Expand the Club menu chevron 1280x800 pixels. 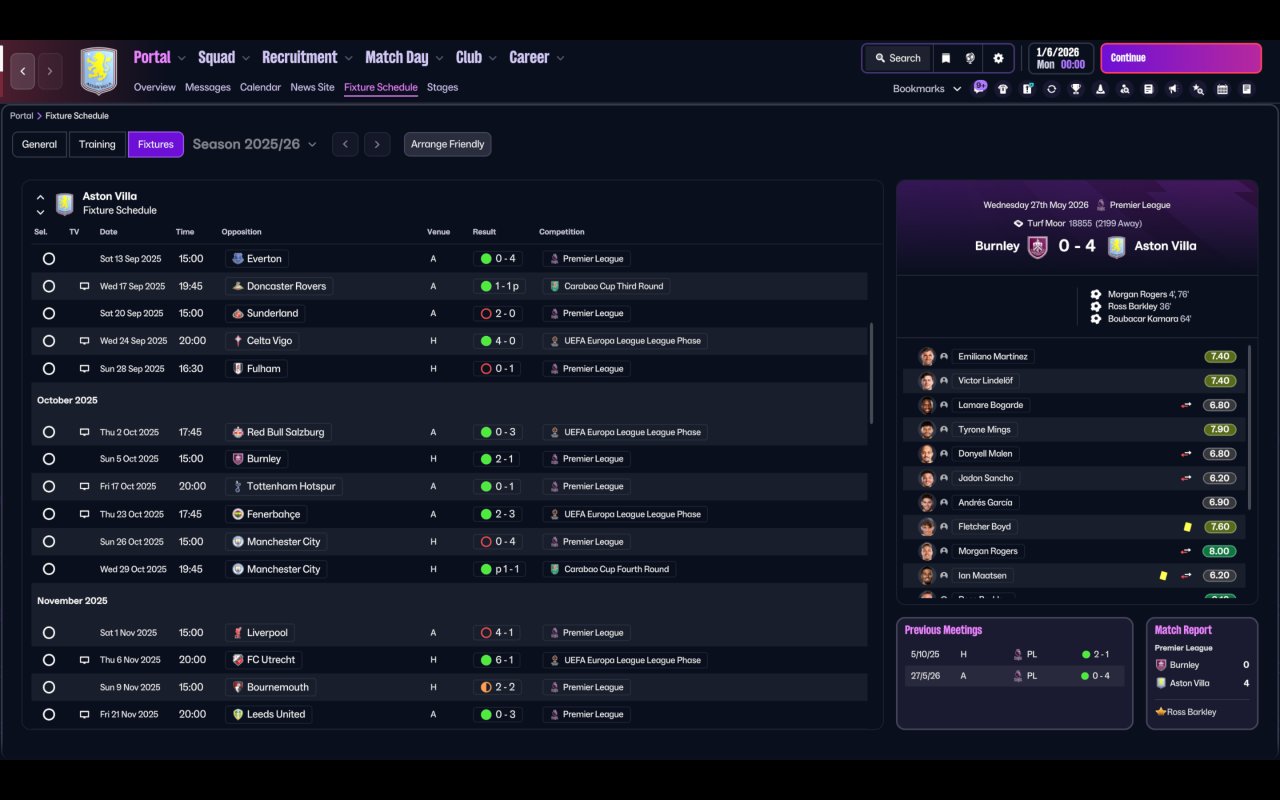click(x=493, y=58)
